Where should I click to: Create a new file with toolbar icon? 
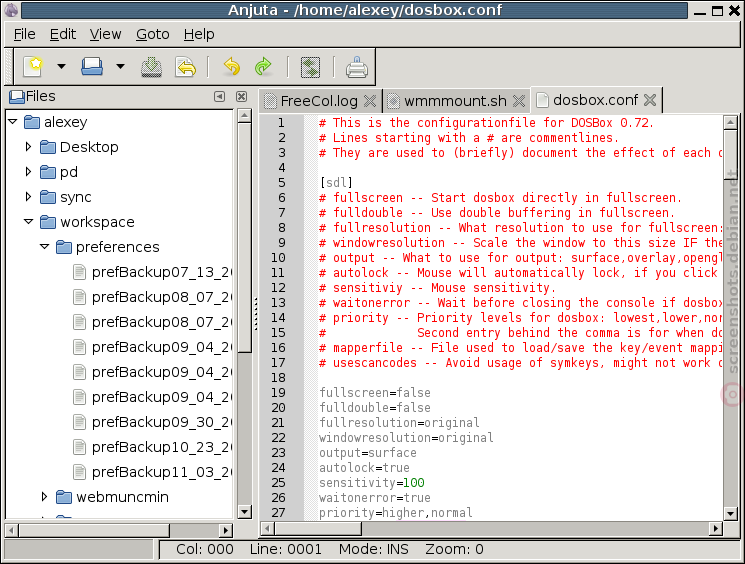[33, 67]
